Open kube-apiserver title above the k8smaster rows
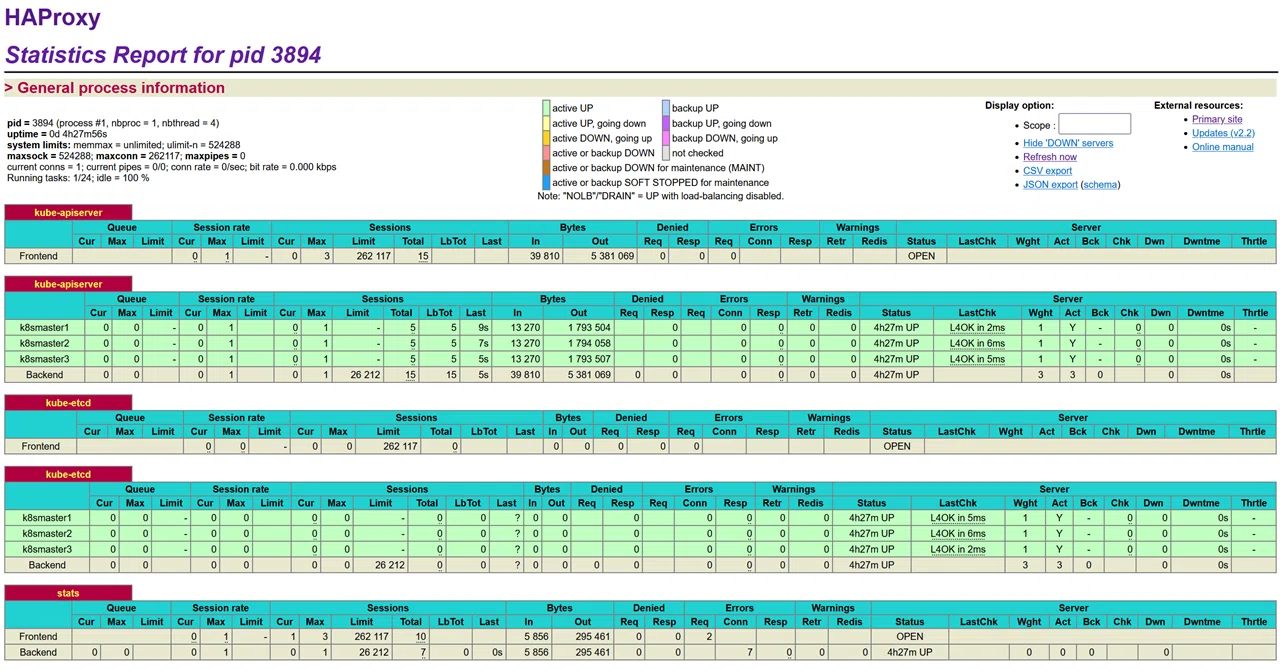 click(x=68, y=284)
